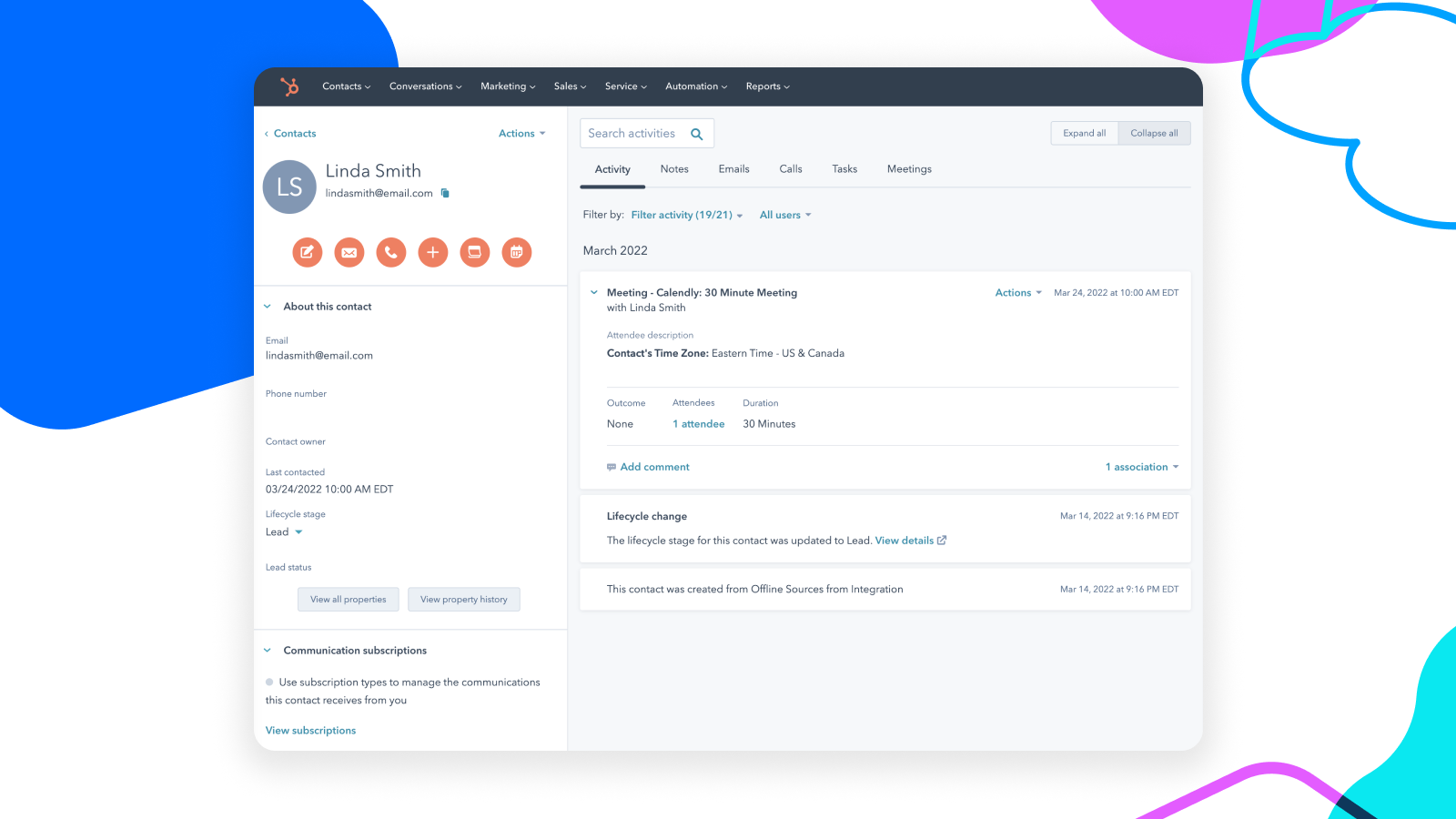This screenshot has height=819, width=1456.
Task: Click the Linda Smith name heading
Action: [x=373, y=171]
